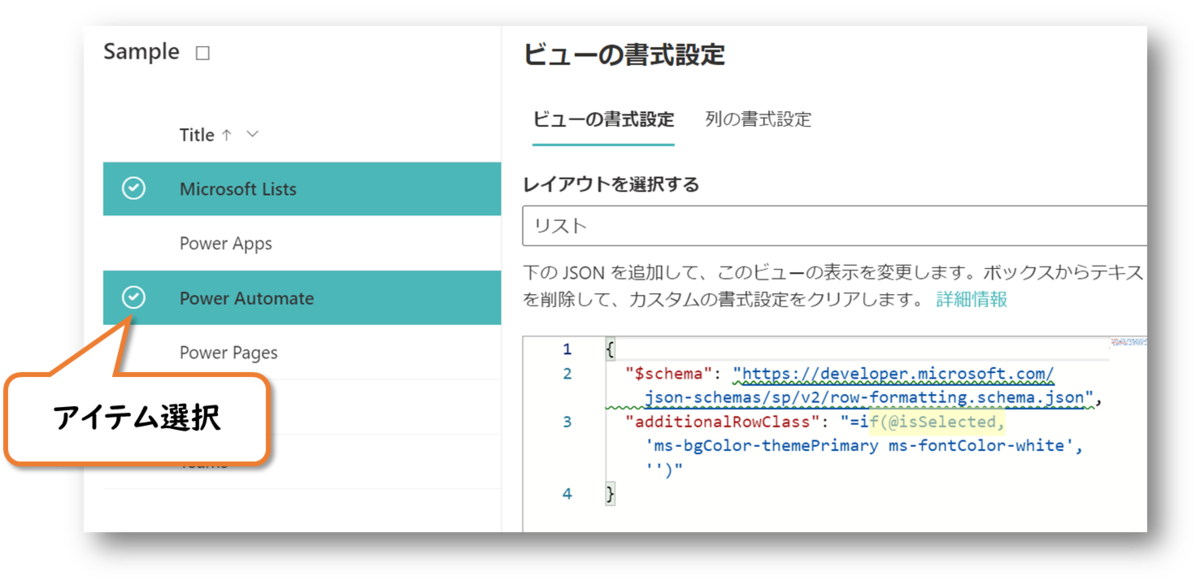Click line number 1 in the code editor
This screenshot has width=1200, height=585.
click(x=567, y=349)
